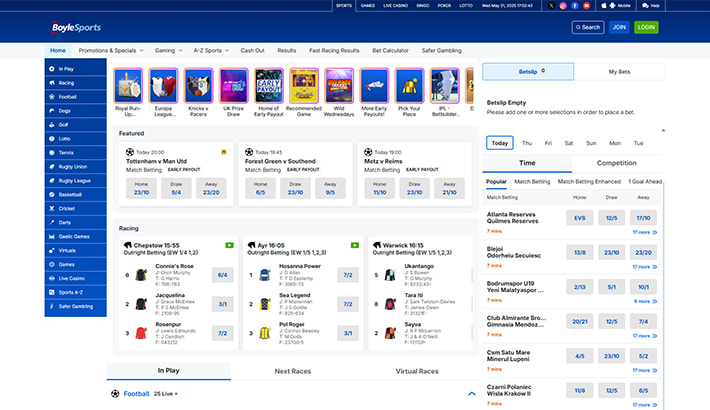Select Cricket in the sidebar

click(76, 208)
